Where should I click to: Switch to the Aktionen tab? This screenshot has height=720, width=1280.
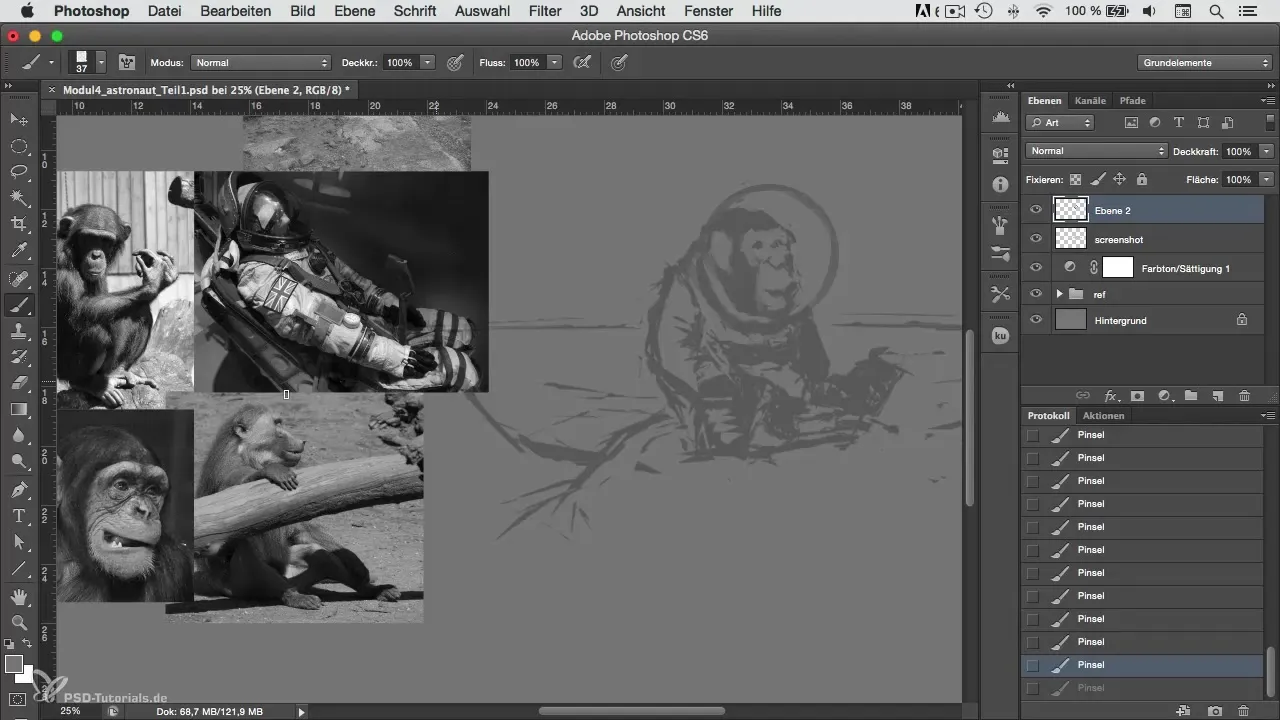click(1103, 416)
